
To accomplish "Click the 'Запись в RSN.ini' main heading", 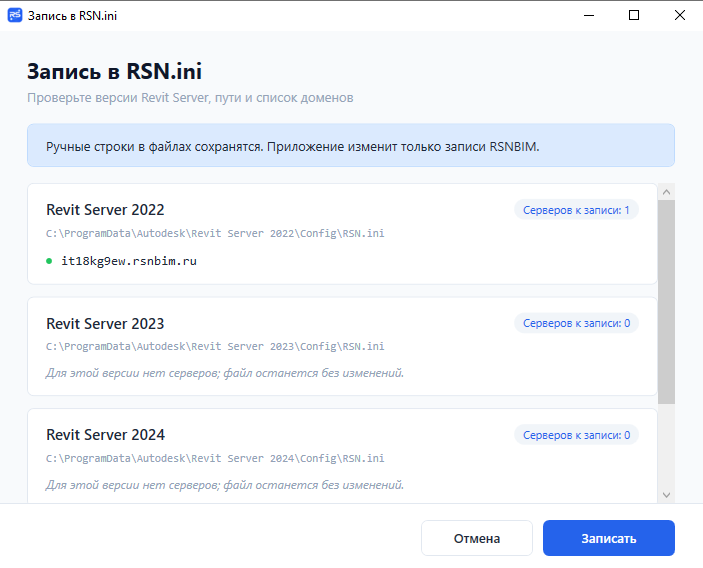I will 114,71.
